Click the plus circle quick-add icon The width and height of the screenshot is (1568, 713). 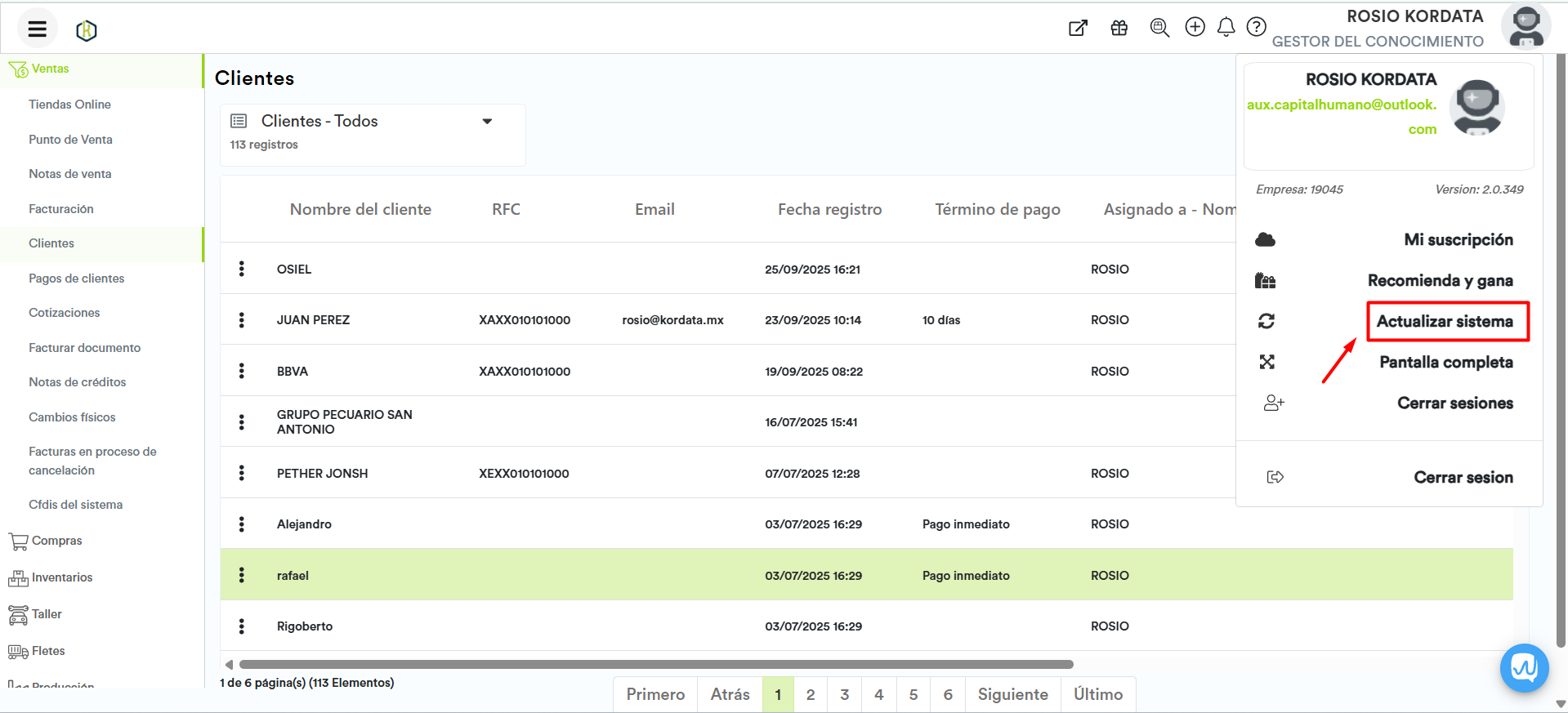(x=1195, y=27)
